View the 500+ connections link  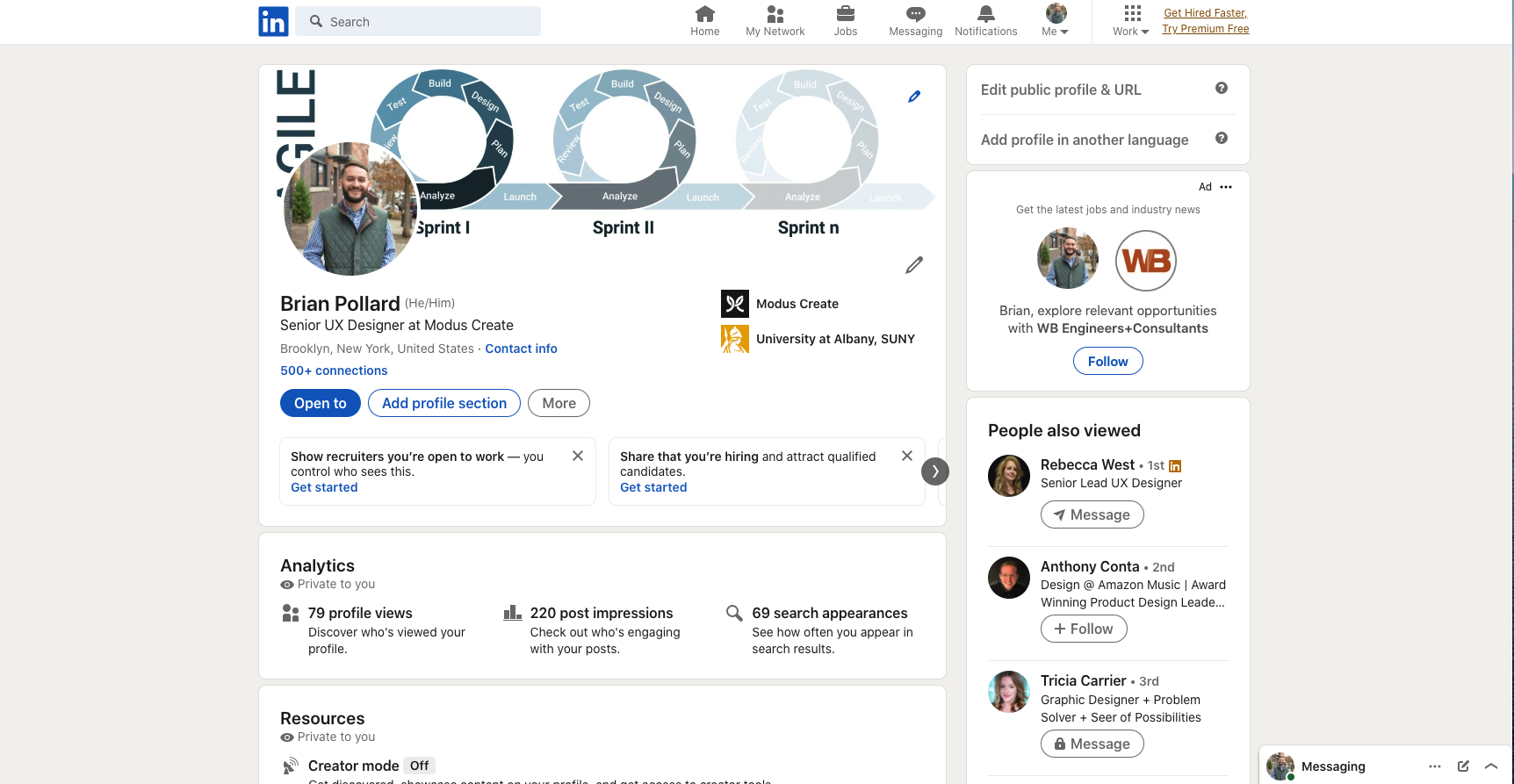pos(334,370)
